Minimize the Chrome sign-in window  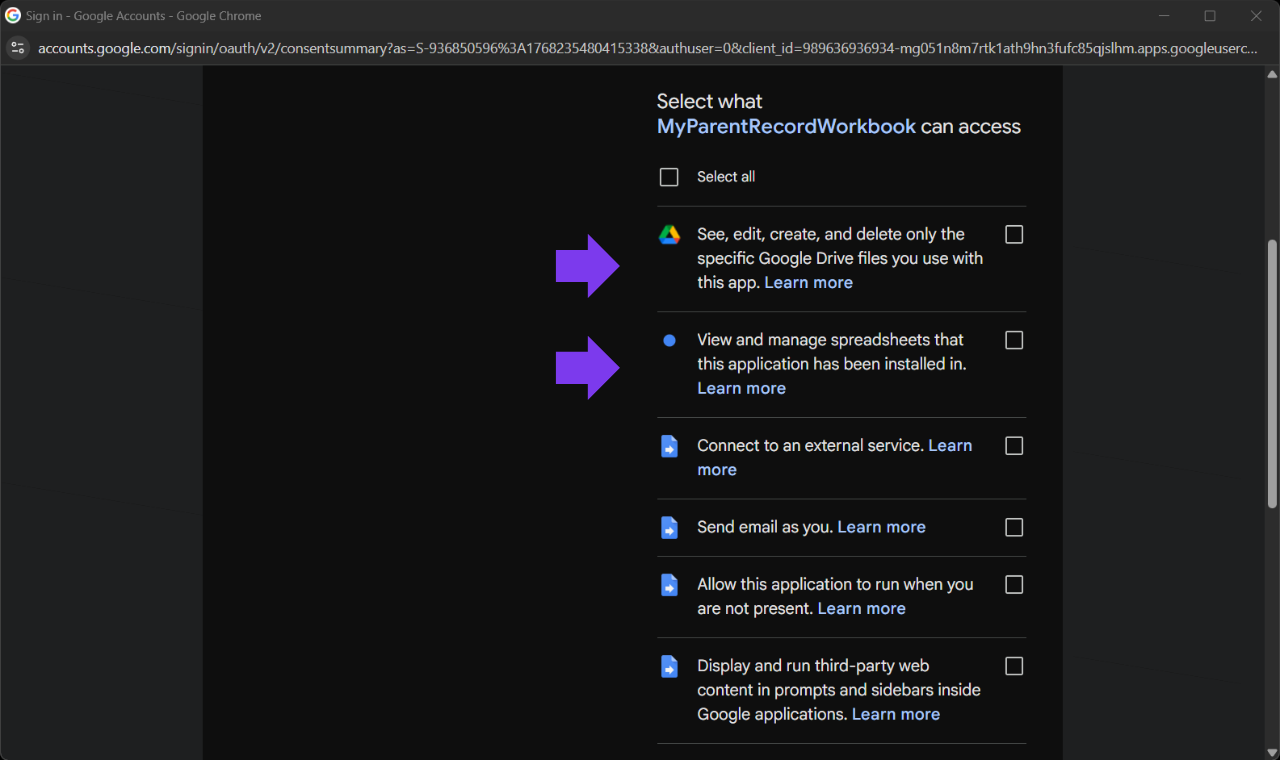(x=1164, y=16)
